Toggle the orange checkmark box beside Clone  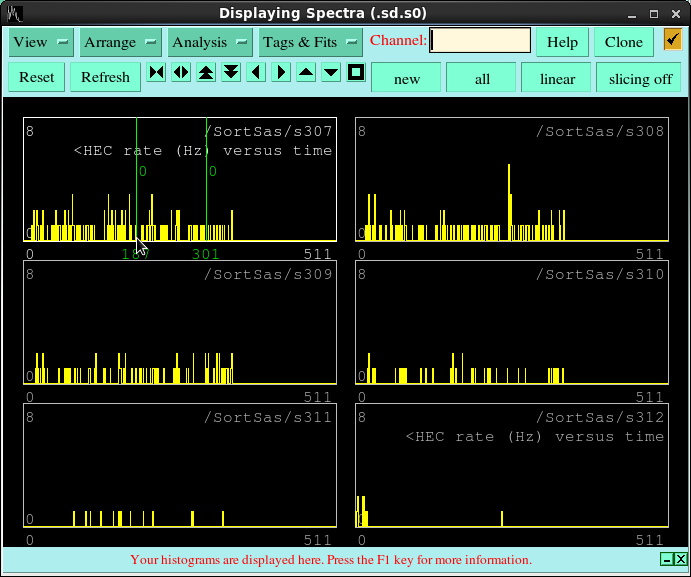coord(672,41)
